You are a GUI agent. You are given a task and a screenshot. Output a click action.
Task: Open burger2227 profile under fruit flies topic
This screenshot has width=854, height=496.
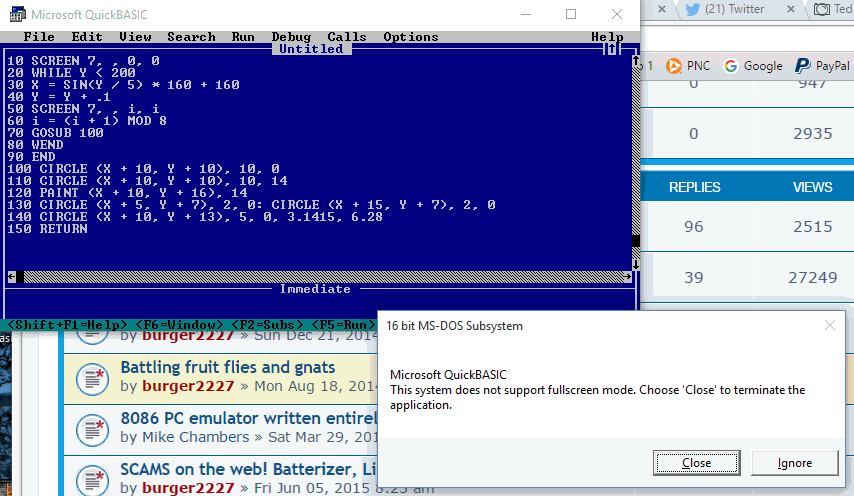188,386
